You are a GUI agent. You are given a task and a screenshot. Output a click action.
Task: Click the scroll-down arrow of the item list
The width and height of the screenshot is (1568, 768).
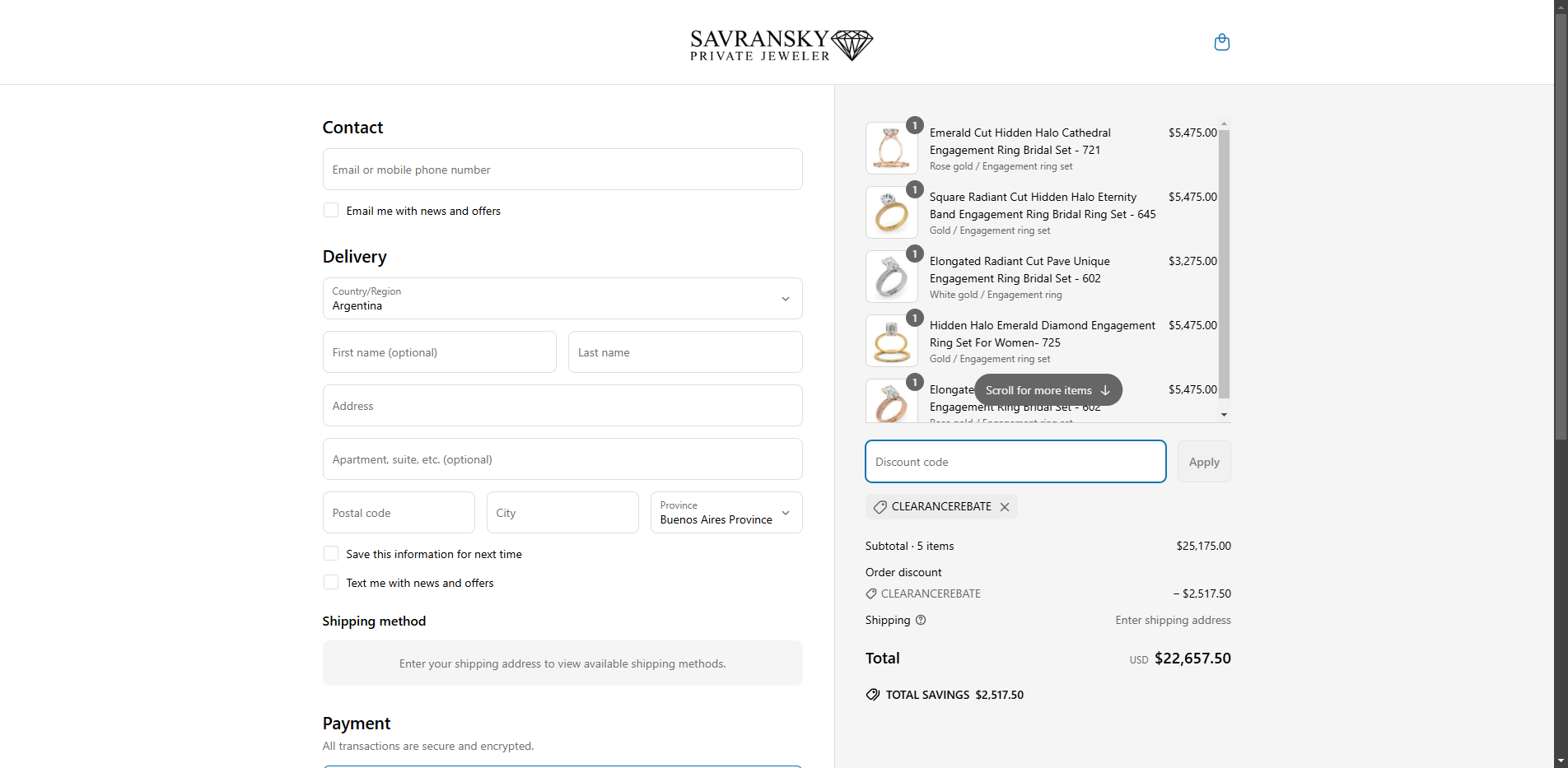coord(1224,415)
